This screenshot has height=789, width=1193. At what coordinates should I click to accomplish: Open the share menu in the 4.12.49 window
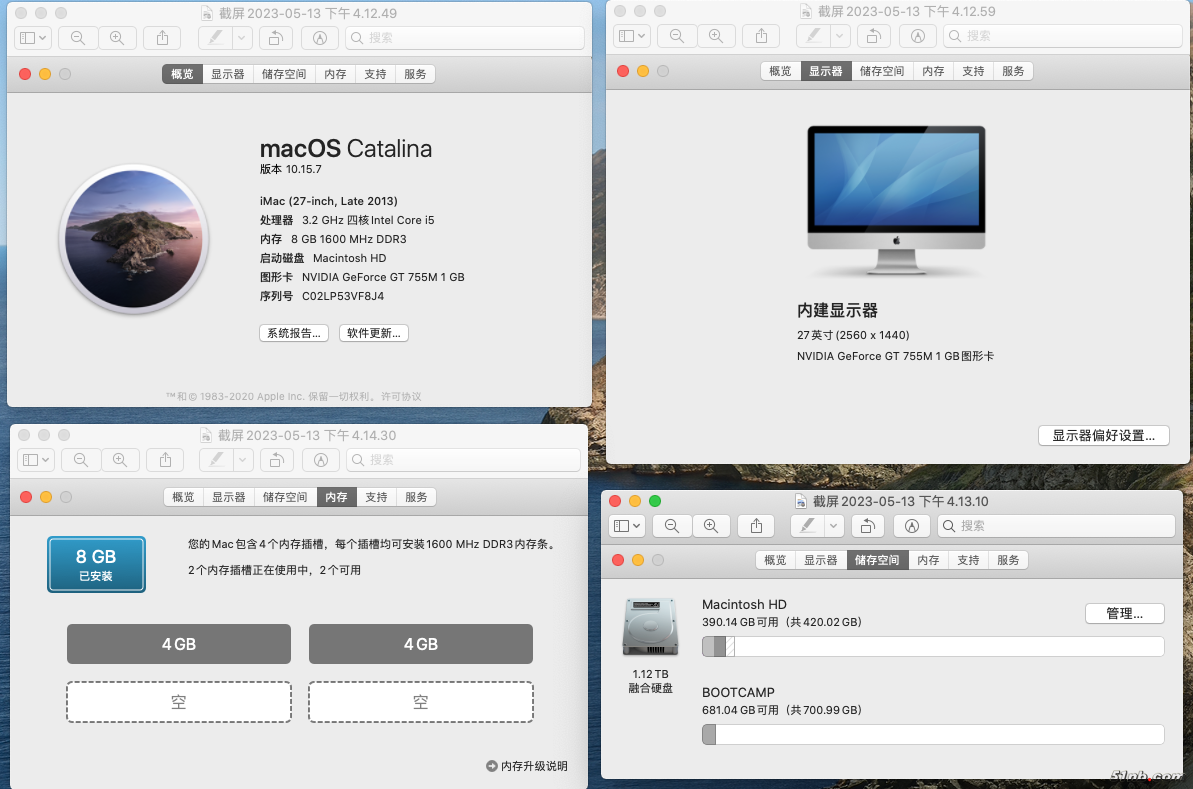[x=162, y=37]
